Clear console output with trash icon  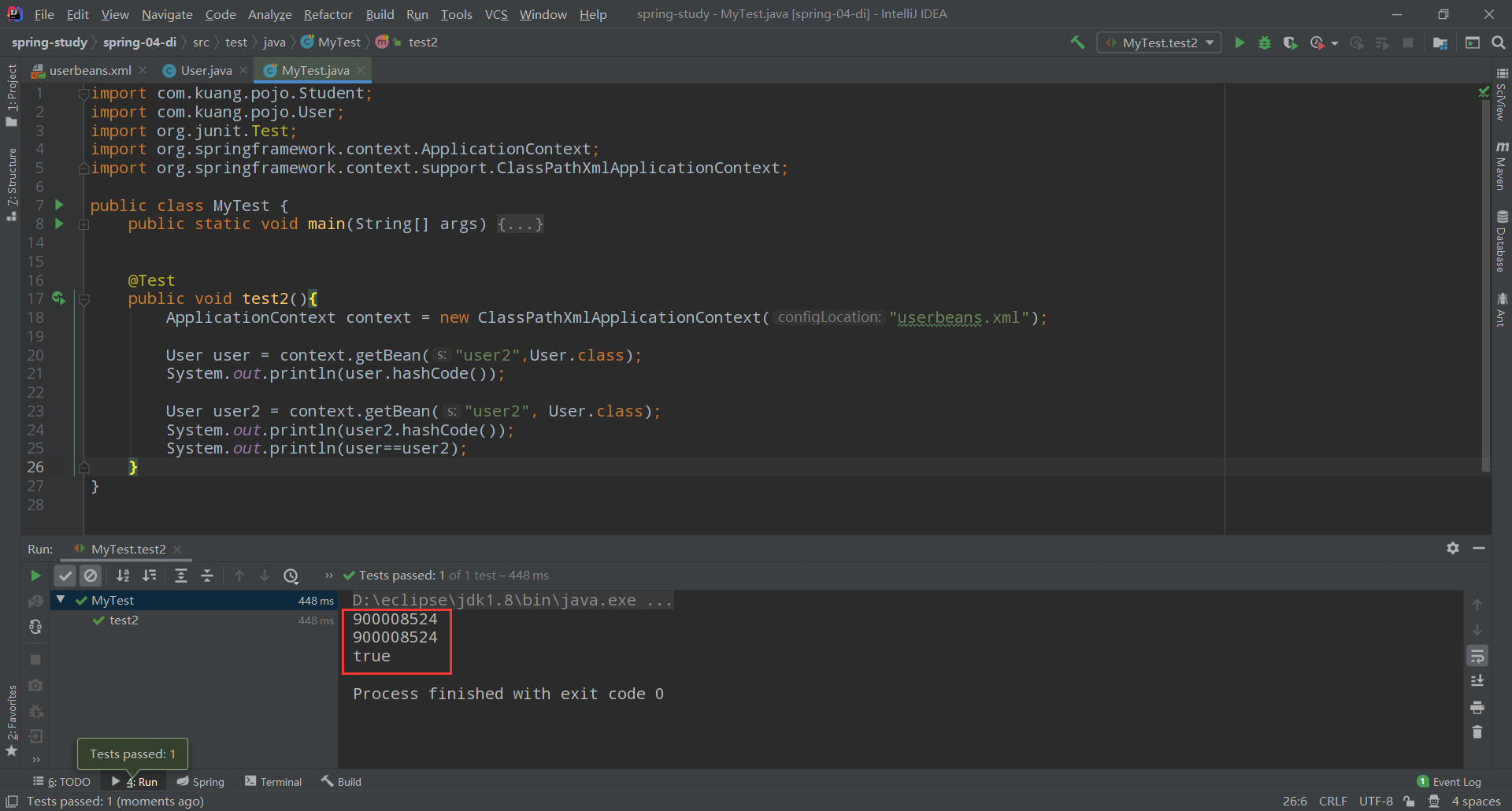(1477, 732)
